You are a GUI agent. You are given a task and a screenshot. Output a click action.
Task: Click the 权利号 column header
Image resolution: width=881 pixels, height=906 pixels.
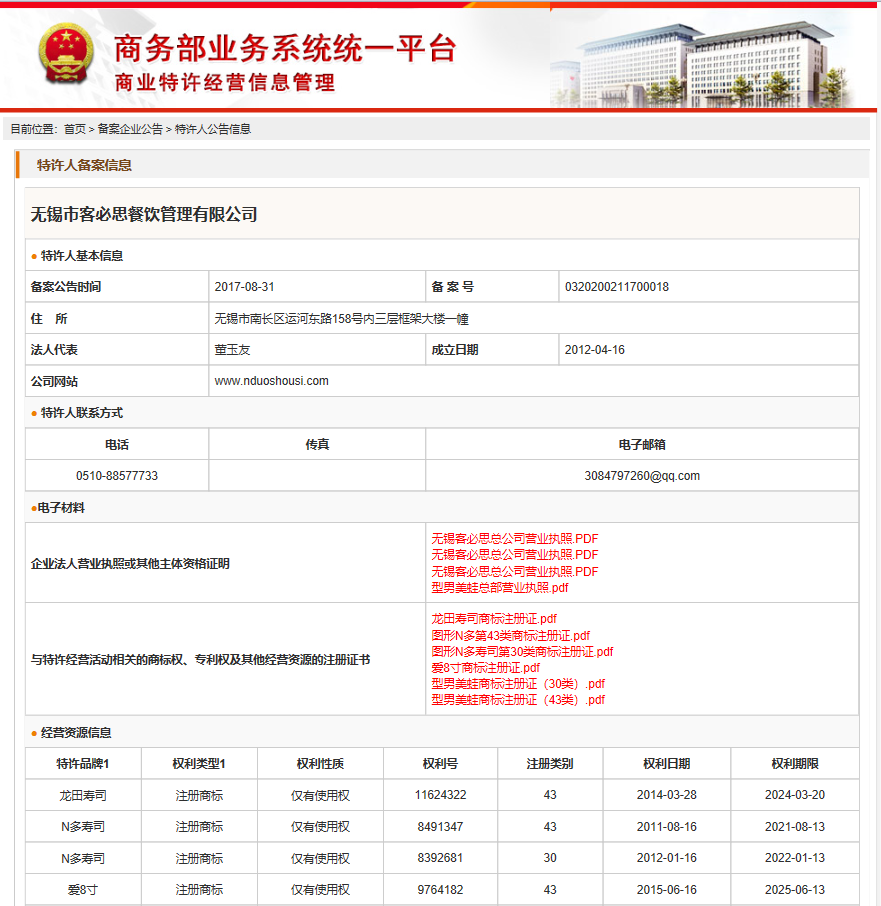440,764
